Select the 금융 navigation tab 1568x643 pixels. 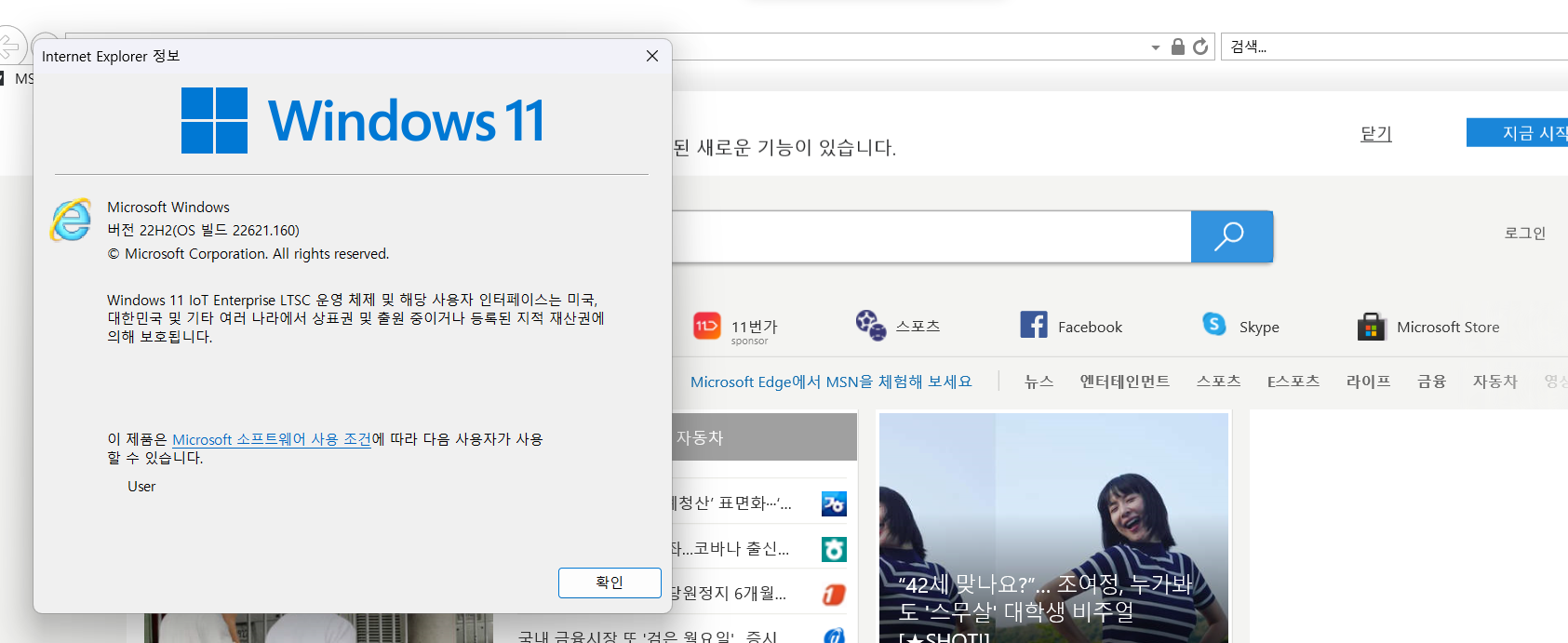tap(1432, 382)
